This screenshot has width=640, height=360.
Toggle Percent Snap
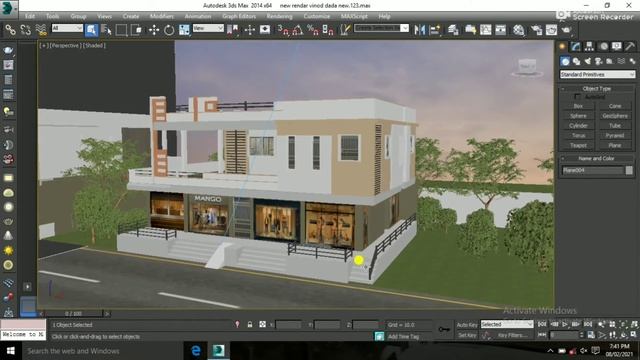pyautogui.click(x=313, y=30)
